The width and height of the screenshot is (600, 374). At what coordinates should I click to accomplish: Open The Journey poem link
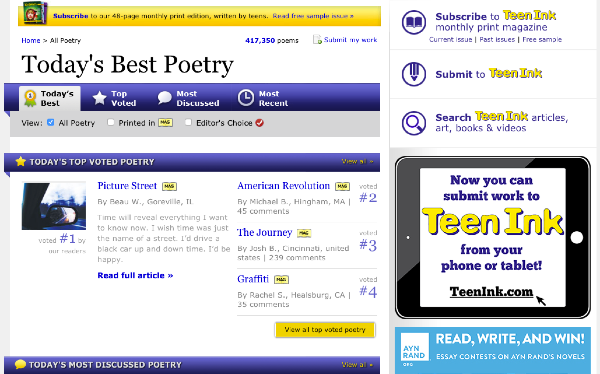[264, 232]
